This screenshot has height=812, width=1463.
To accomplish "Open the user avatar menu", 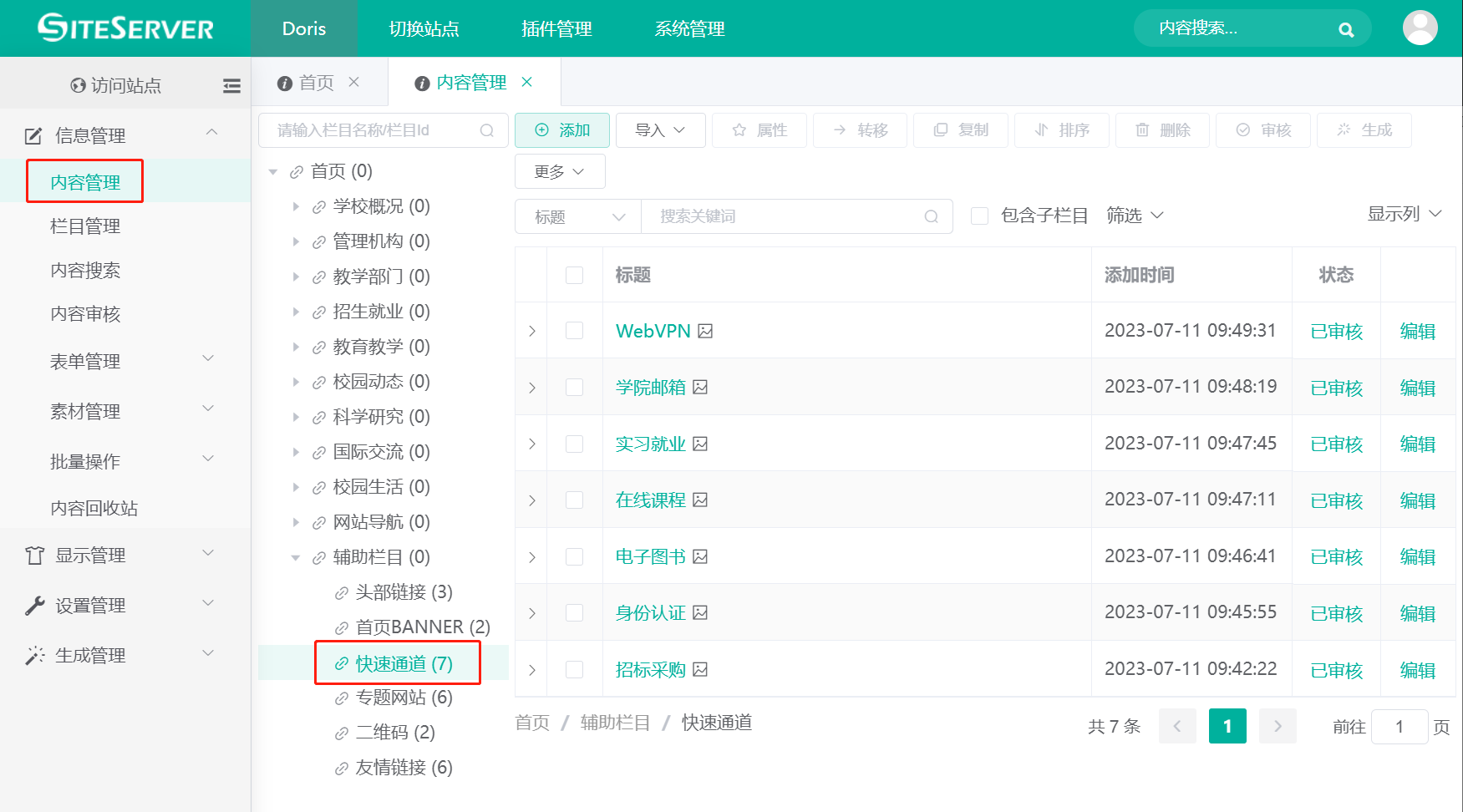I will click(1420, 28).
